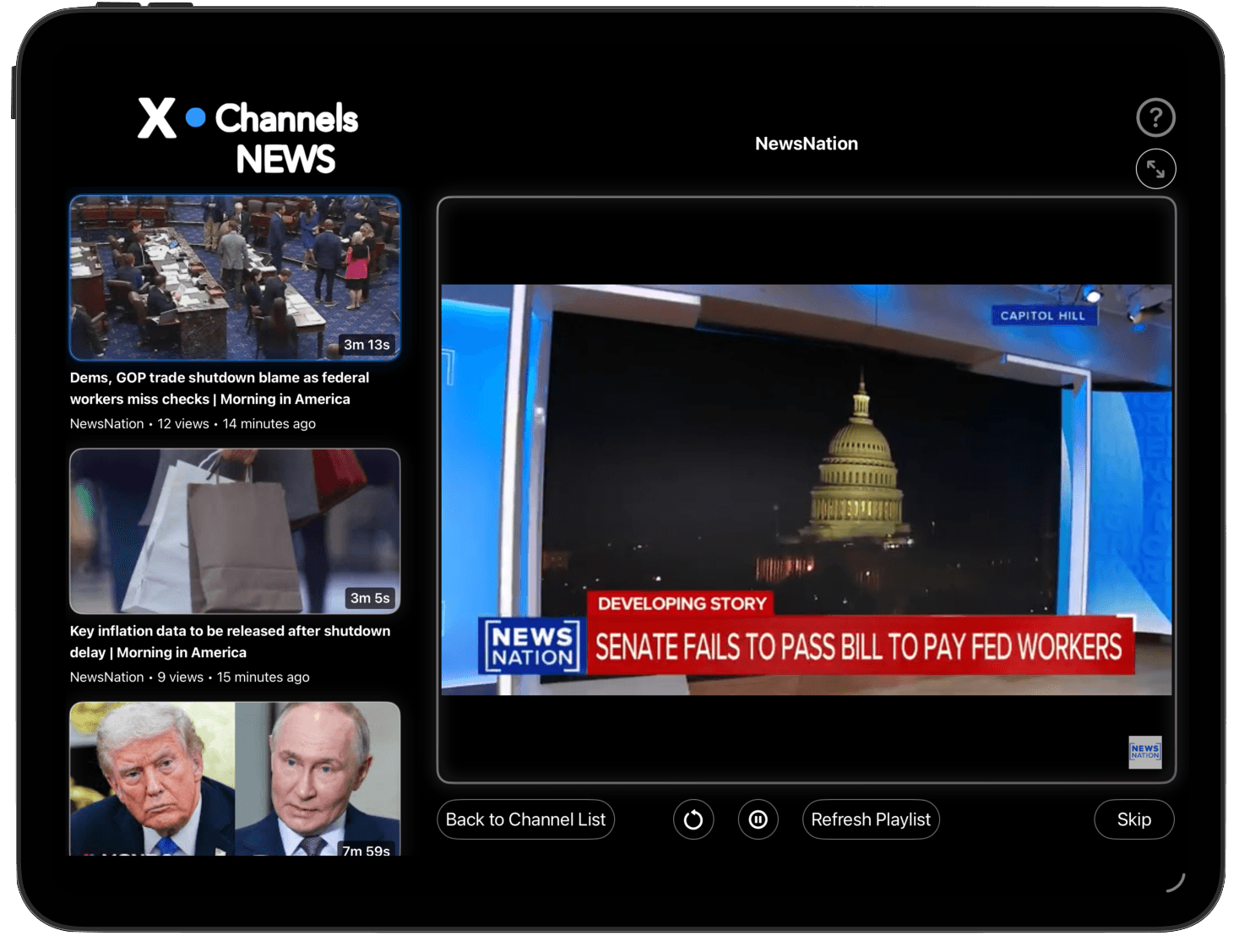The width and height of the screenshot is (1239, 952).
Task: Click the NewsNation watermark in video corner
Action: coord(1144,752)
